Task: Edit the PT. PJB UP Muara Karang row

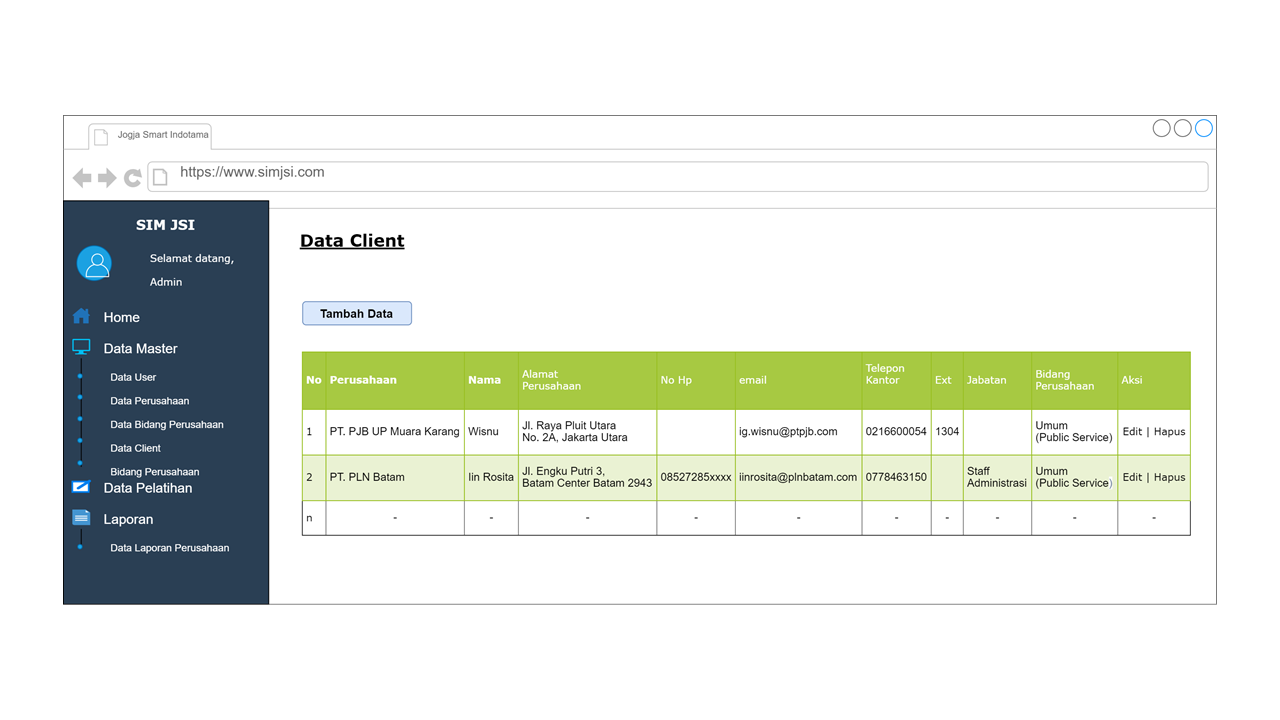Action: [x=1131, y=432]
